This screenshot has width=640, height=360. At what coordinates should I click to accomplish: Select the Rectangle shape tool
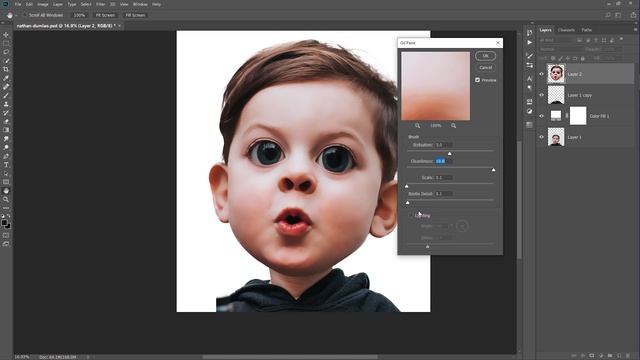point(6,182)
